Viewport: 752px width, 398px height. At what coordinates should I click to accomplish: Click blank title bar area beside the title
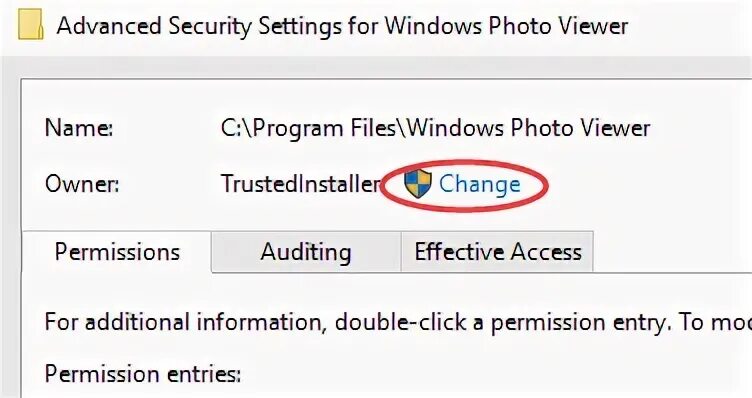(690, 26)
